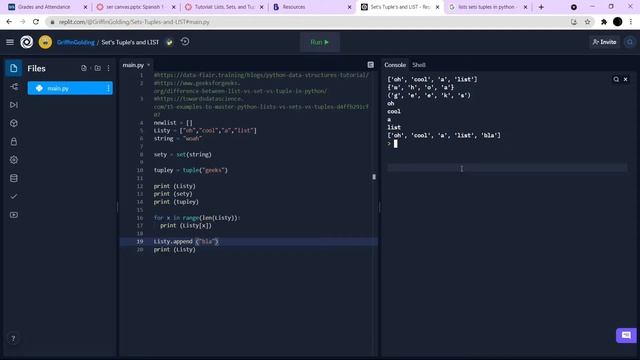Switch to the Console tab
This screenshot has width=640, height=360.
[395, 65]
